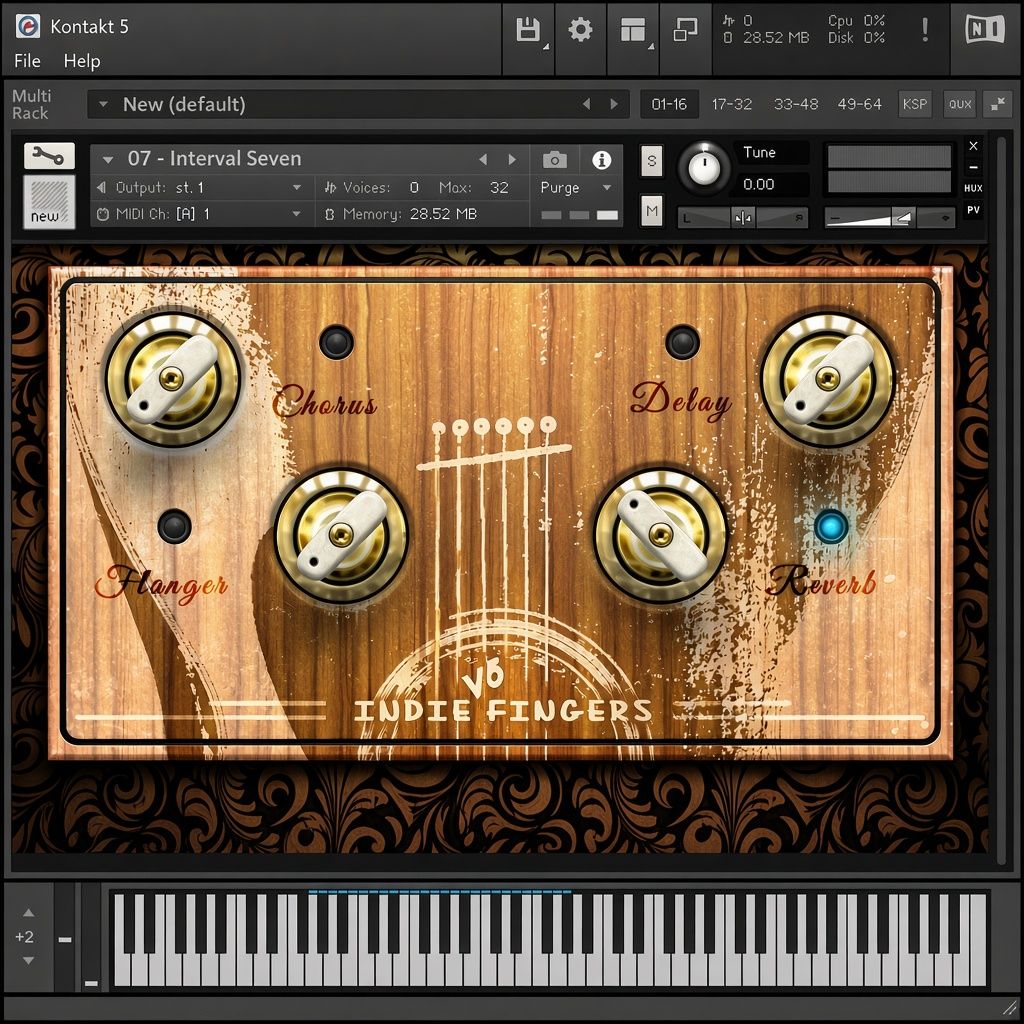The width and height of the screenshot is (1024, 1024).
Task: Click the instrument 'new' thumbnail icon
Action: point(49,201)
